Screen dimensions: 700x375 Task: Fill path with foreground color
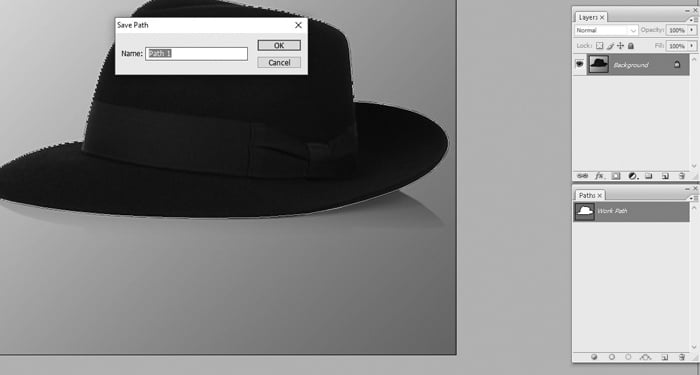point(594,357)
